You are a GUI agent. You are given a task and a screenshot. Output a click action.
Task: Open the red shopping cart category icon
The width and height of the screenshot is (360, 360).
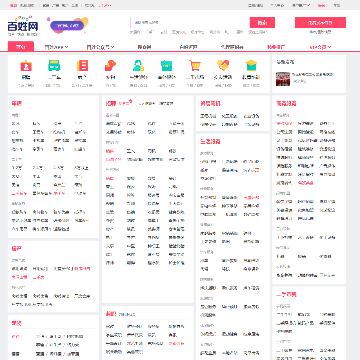click(195, 66)
